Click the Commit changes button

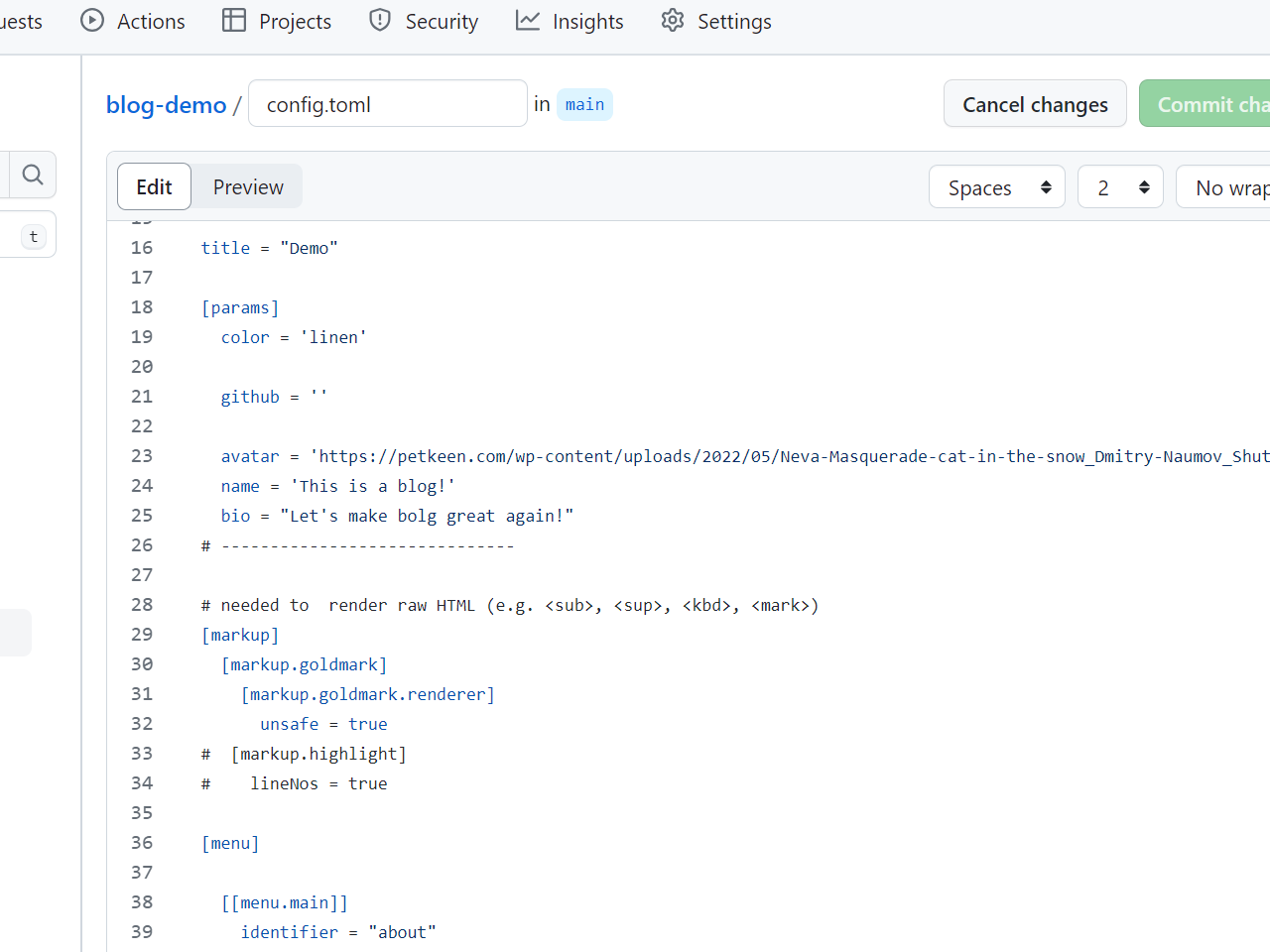pyautogui.click(x=1205, y=103)
